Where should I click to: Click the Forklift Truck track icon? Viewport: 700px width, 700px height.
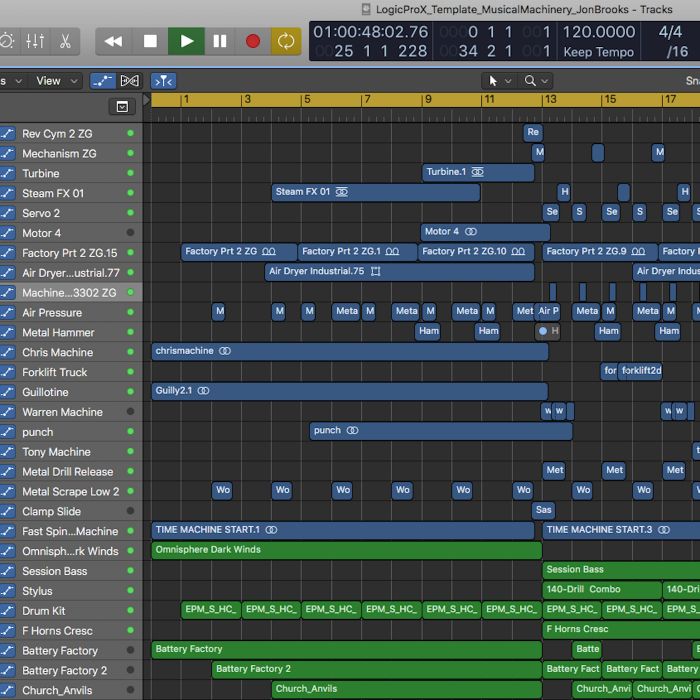click(x=8, y=372)
